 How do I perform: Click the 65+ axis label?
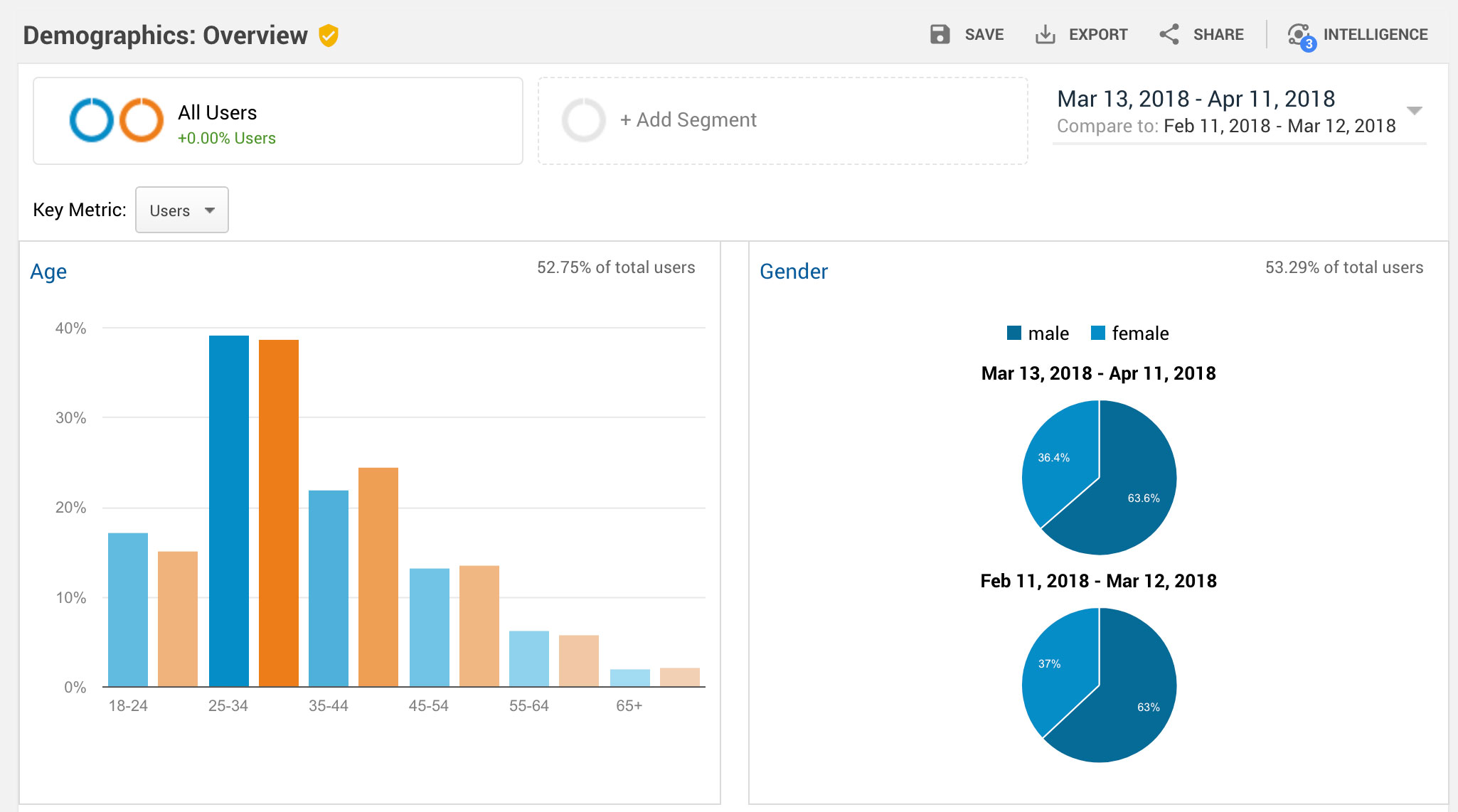point(629,706)
